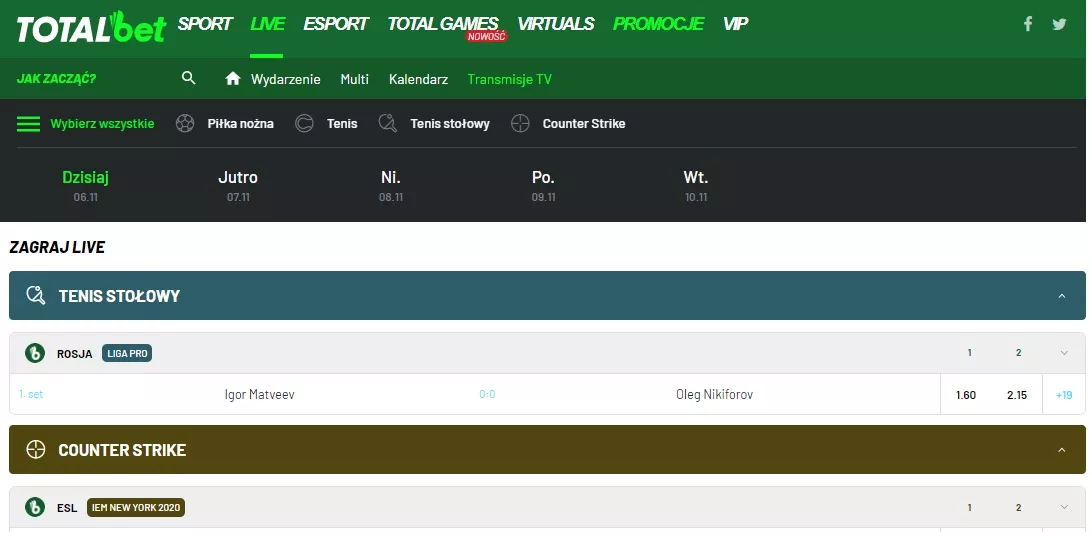Viewport: 1092px width, 536px height.
Task: Click the search magnifier icon
Action: point(189,78)
